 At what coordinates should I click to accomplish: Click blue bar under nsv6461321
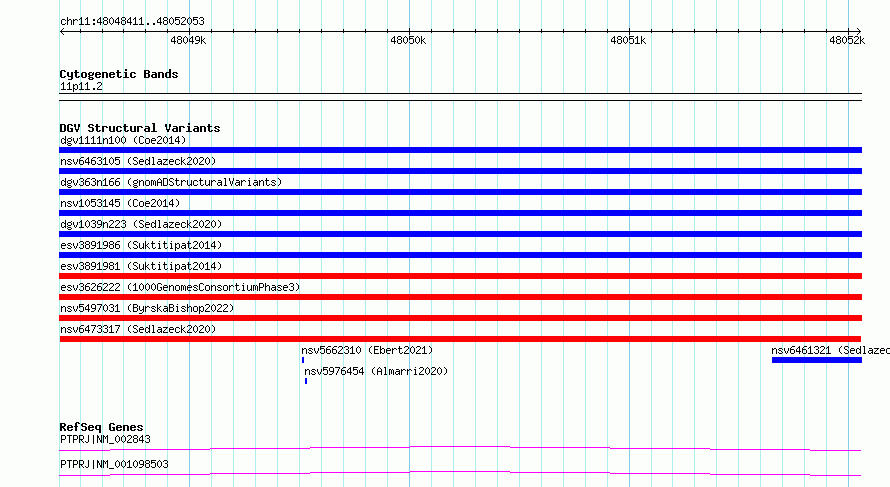tap(817, 360)
